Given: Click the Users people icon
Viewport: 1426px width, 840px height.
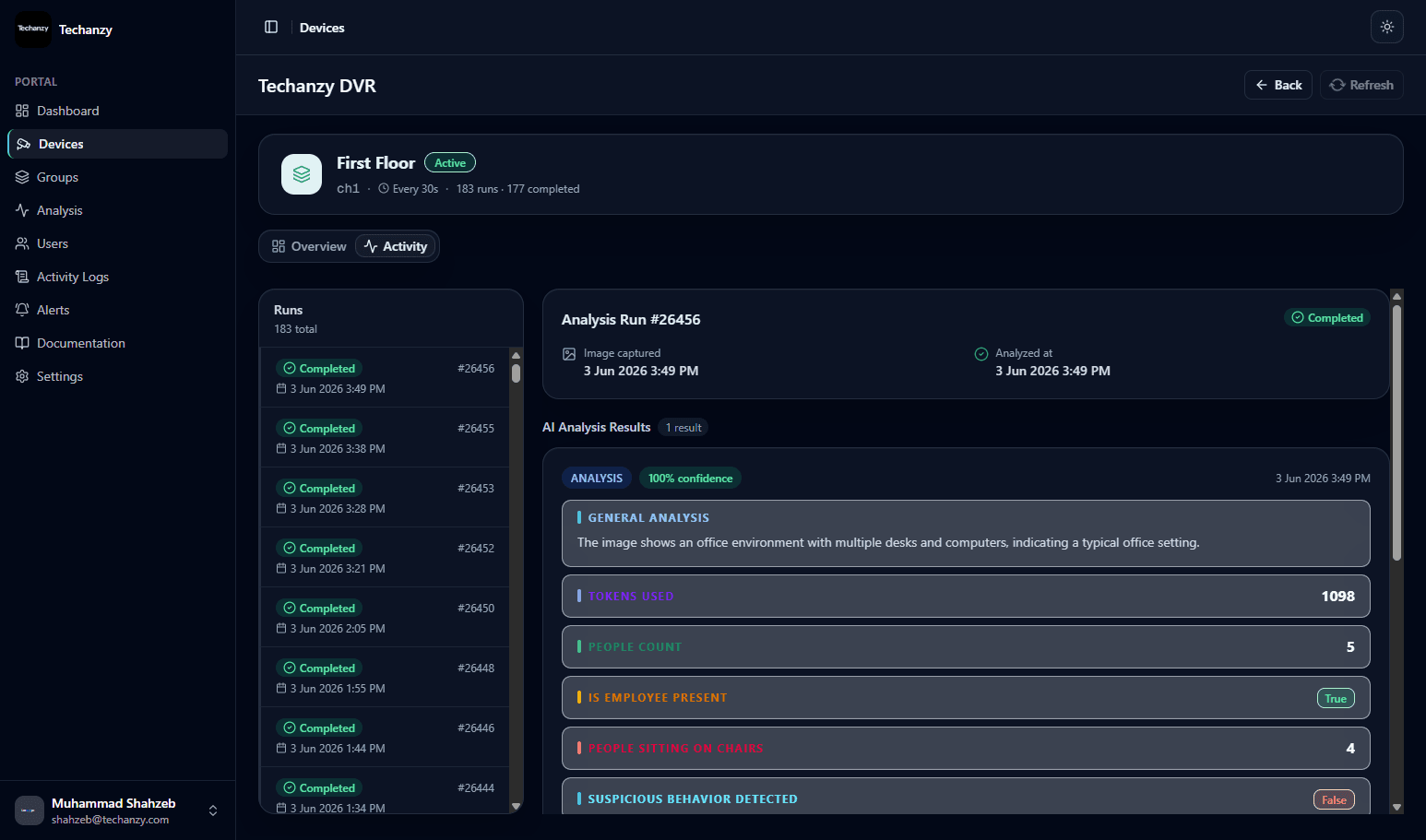Looking at the screenshot, I should click(x=22, y=243).
